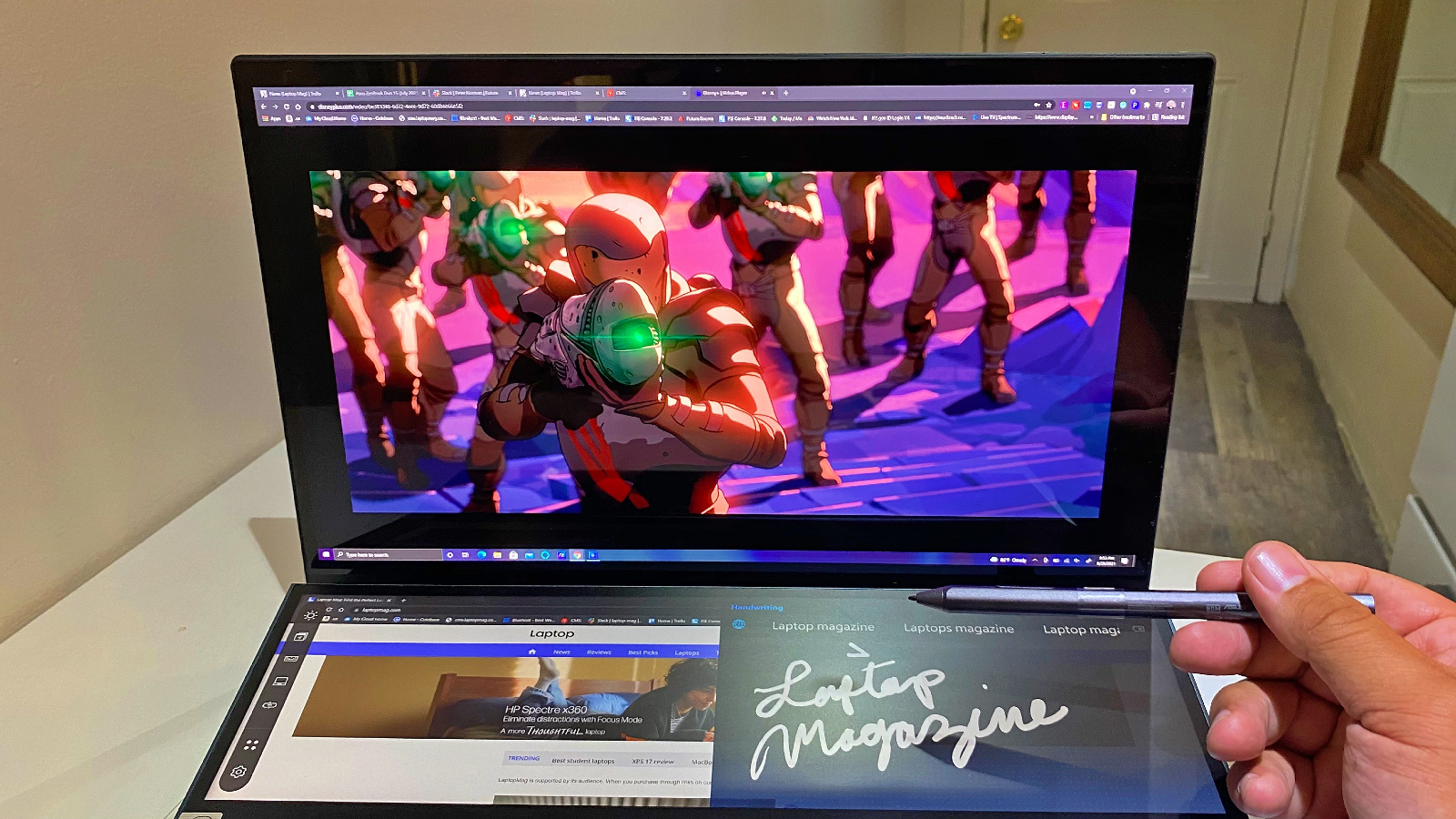This screenshot has height=819, width=1456.
Task: Open new tab in main screen Chrome
Action: (786, 93)
